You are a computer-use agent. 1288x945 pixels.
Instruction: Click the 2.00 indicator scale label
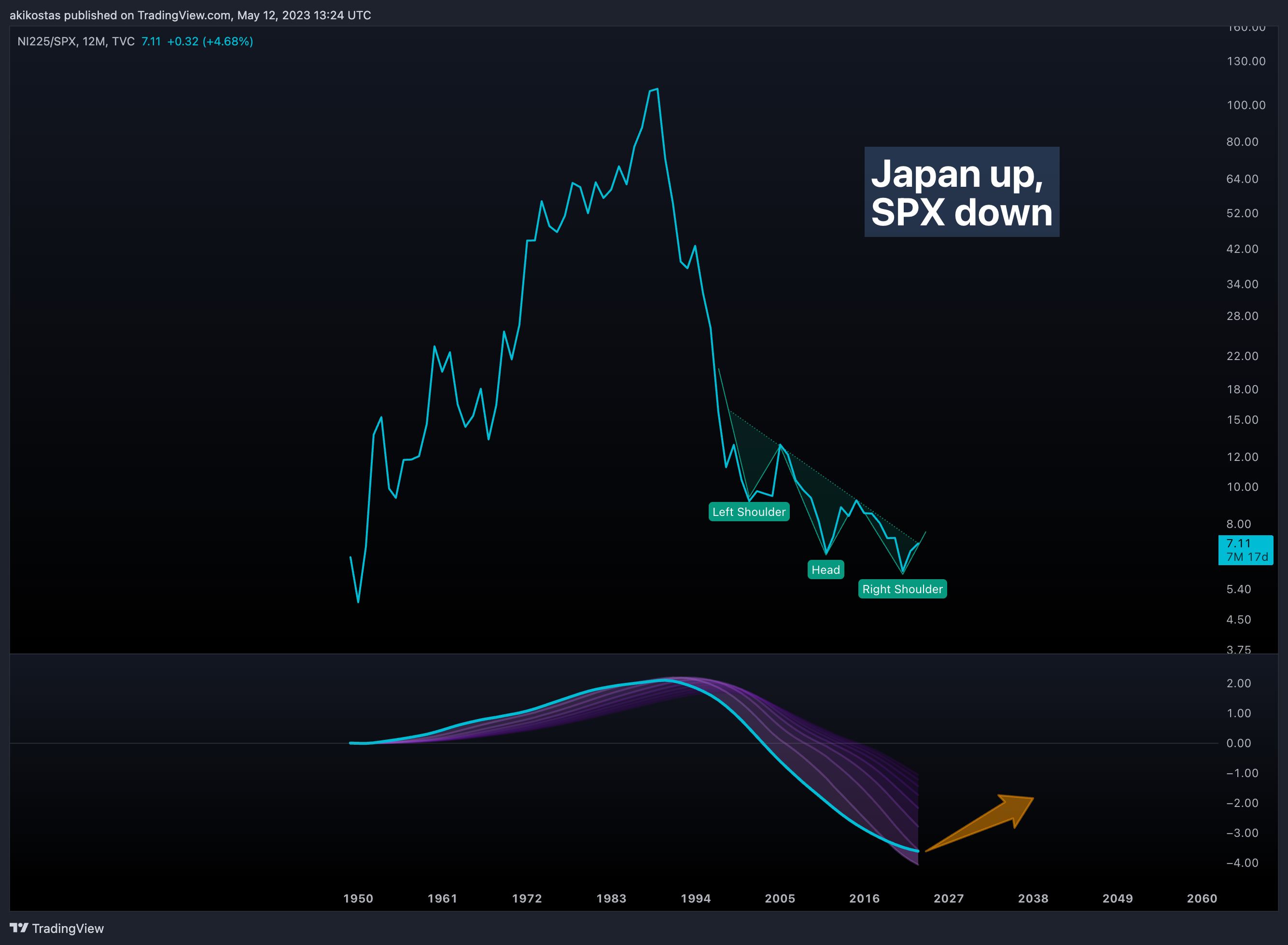pos(1239,683)
